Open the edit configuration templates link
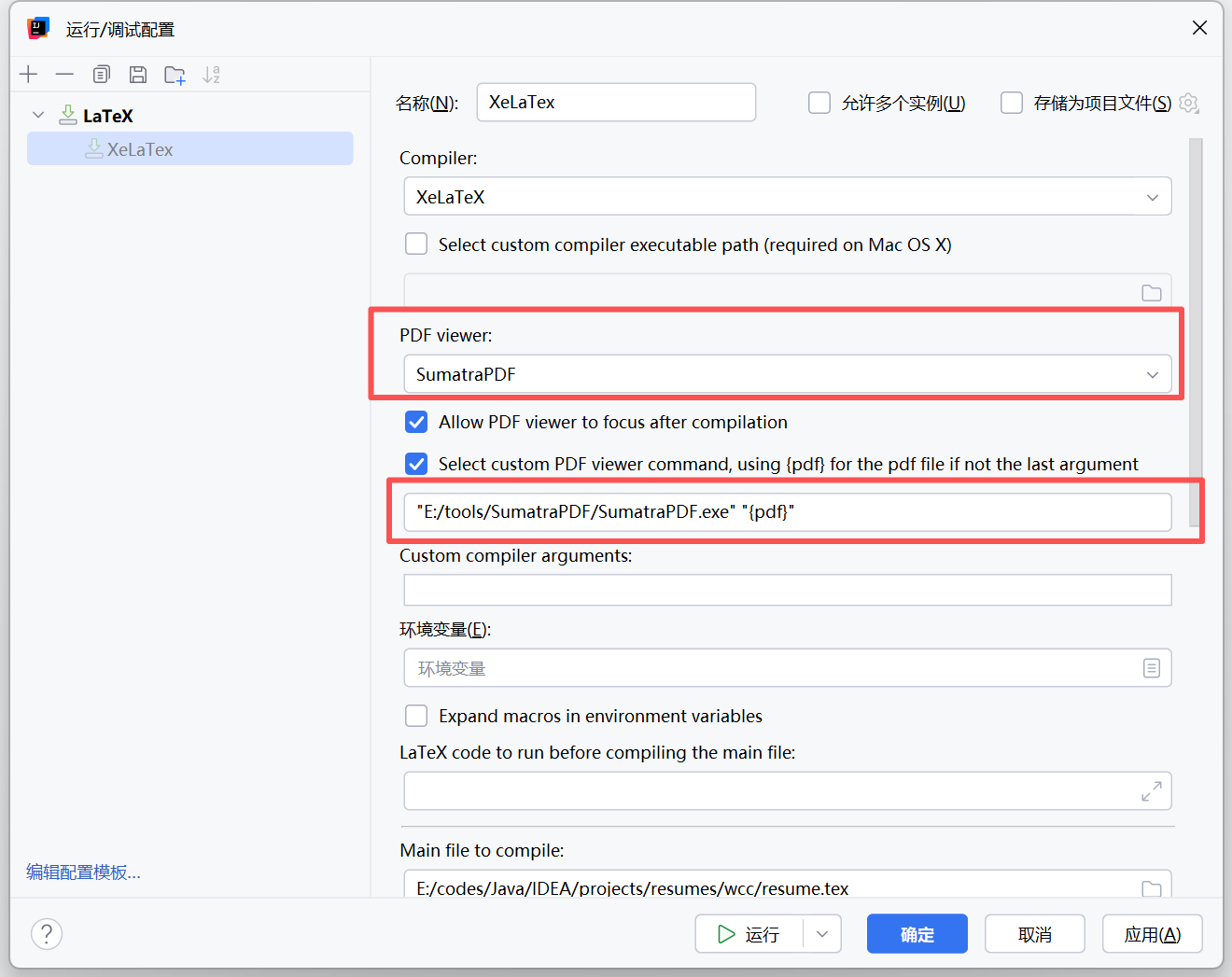This screenshot has height=977, width=1232. click(x=83, y=872)
